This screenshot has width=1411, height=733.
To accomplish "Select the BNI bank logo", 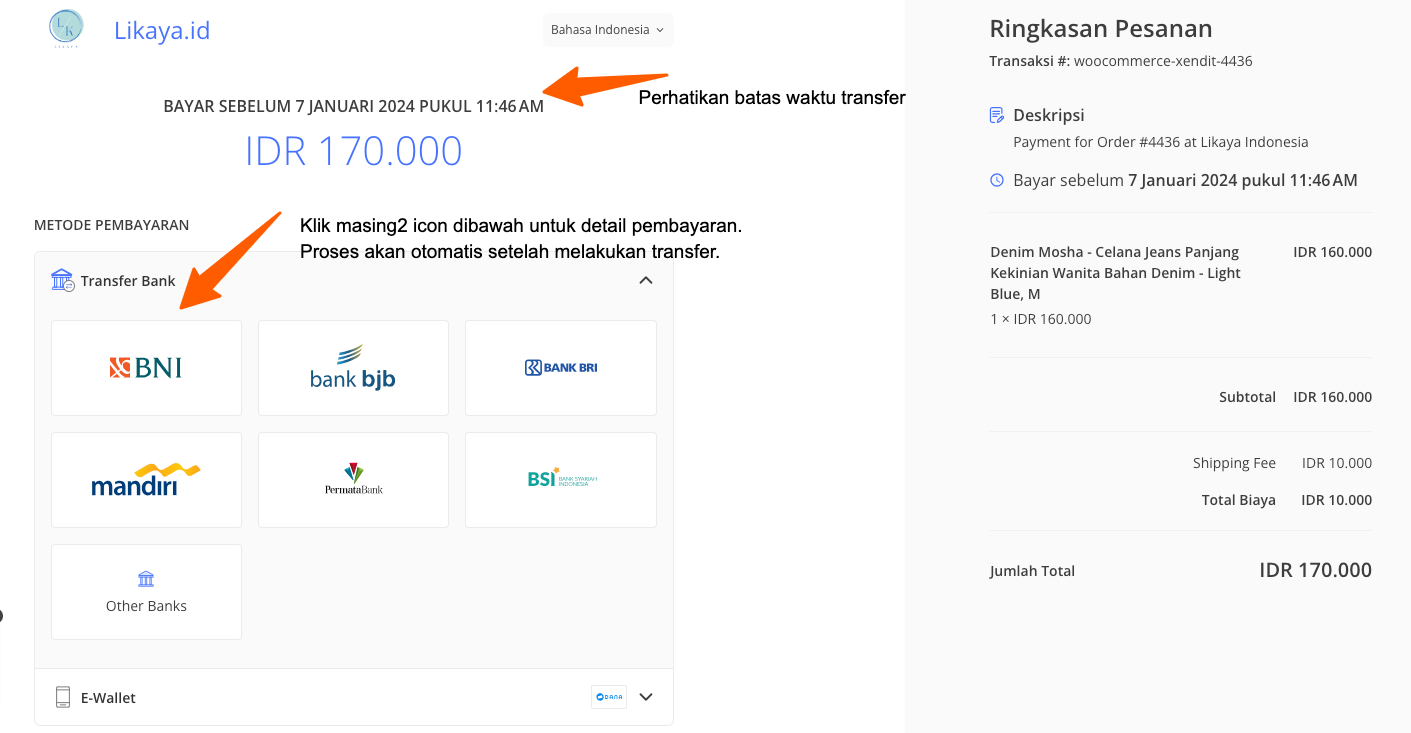I will [146, 368].
